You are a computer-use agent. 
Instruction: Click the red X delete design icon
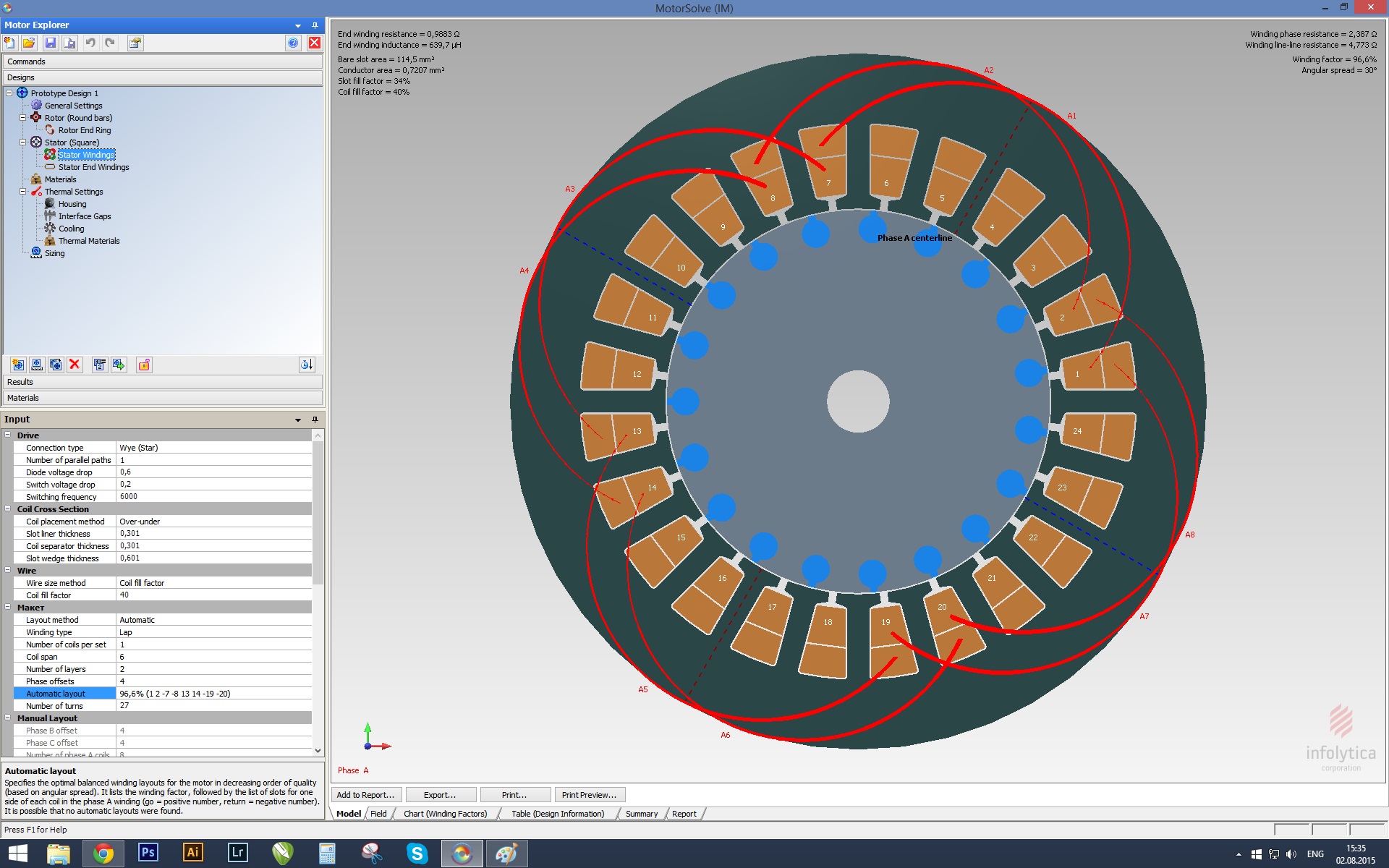pos(75,365)
